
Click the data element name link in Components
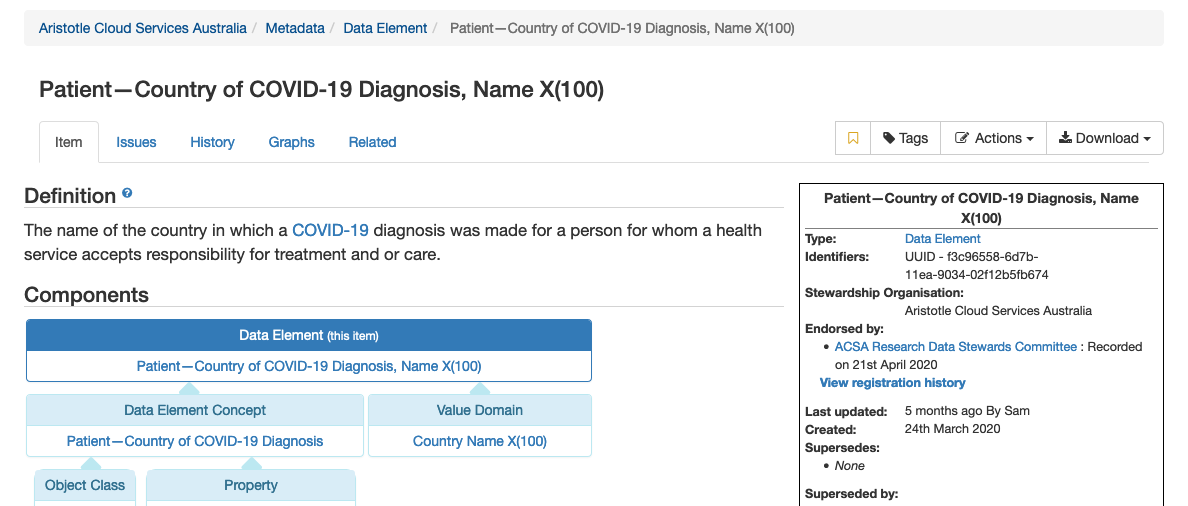pyautogui.click(x=309, y=366)
